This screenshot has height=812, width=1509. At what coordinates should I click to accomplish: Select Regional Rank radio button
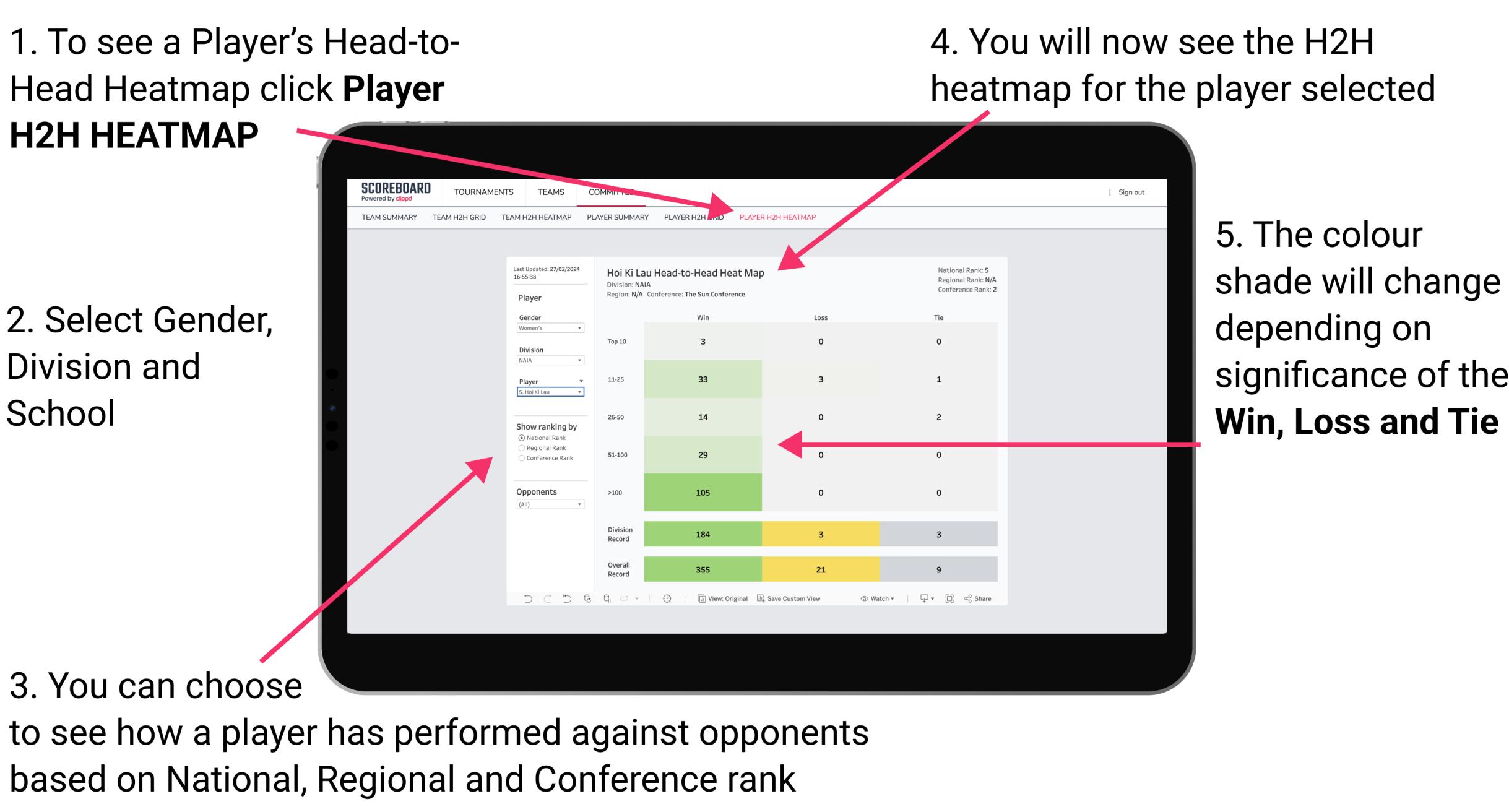click(x=521, y=448)
